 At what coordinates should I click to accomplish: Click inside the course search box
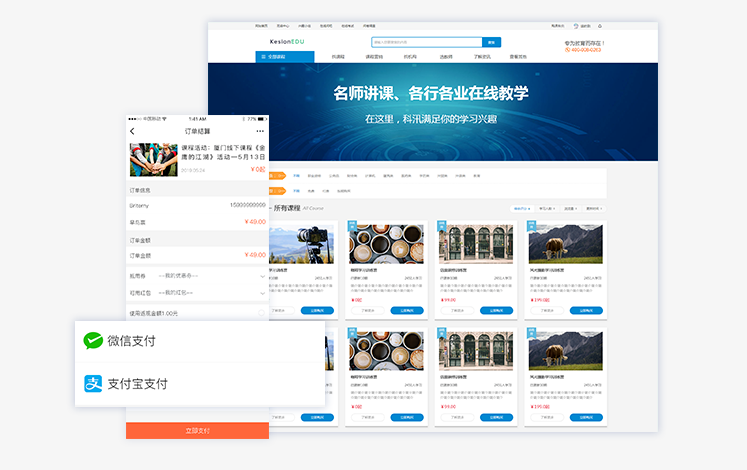tap(425, 43)
